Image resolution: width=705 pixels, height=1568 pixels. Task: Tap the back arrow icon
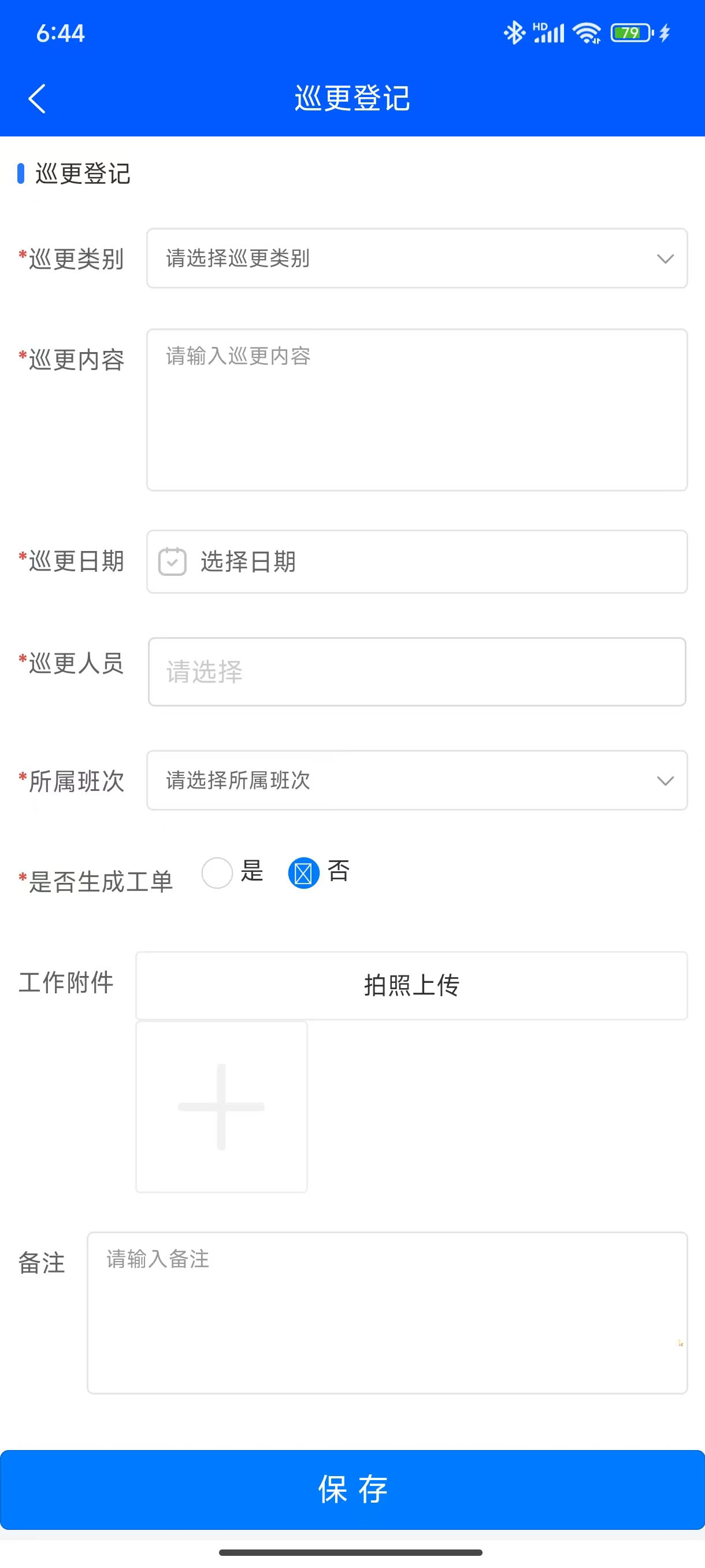pos(37,99)
